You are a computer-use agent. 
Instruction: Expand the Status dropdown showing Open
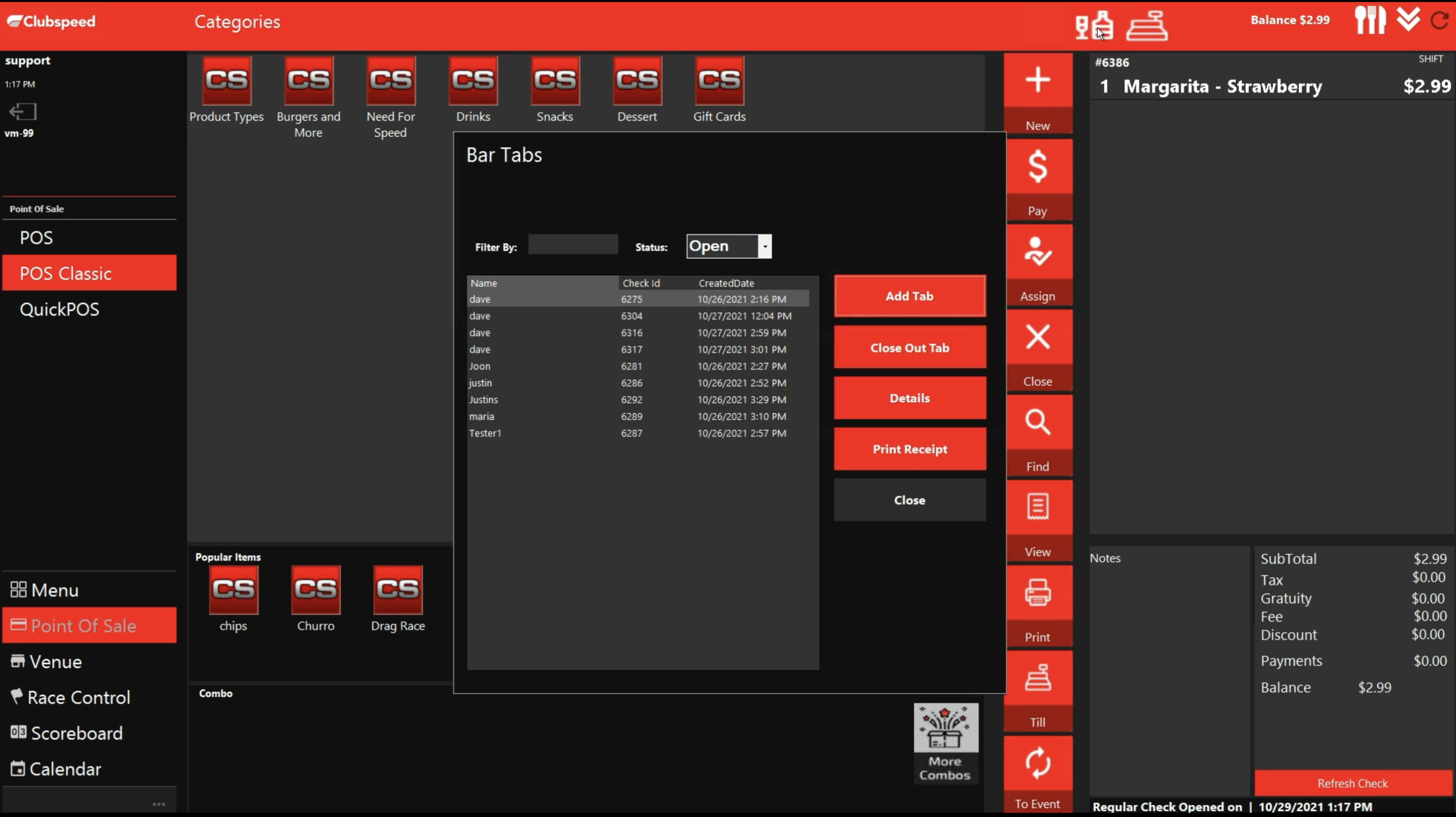pos(764,247)
